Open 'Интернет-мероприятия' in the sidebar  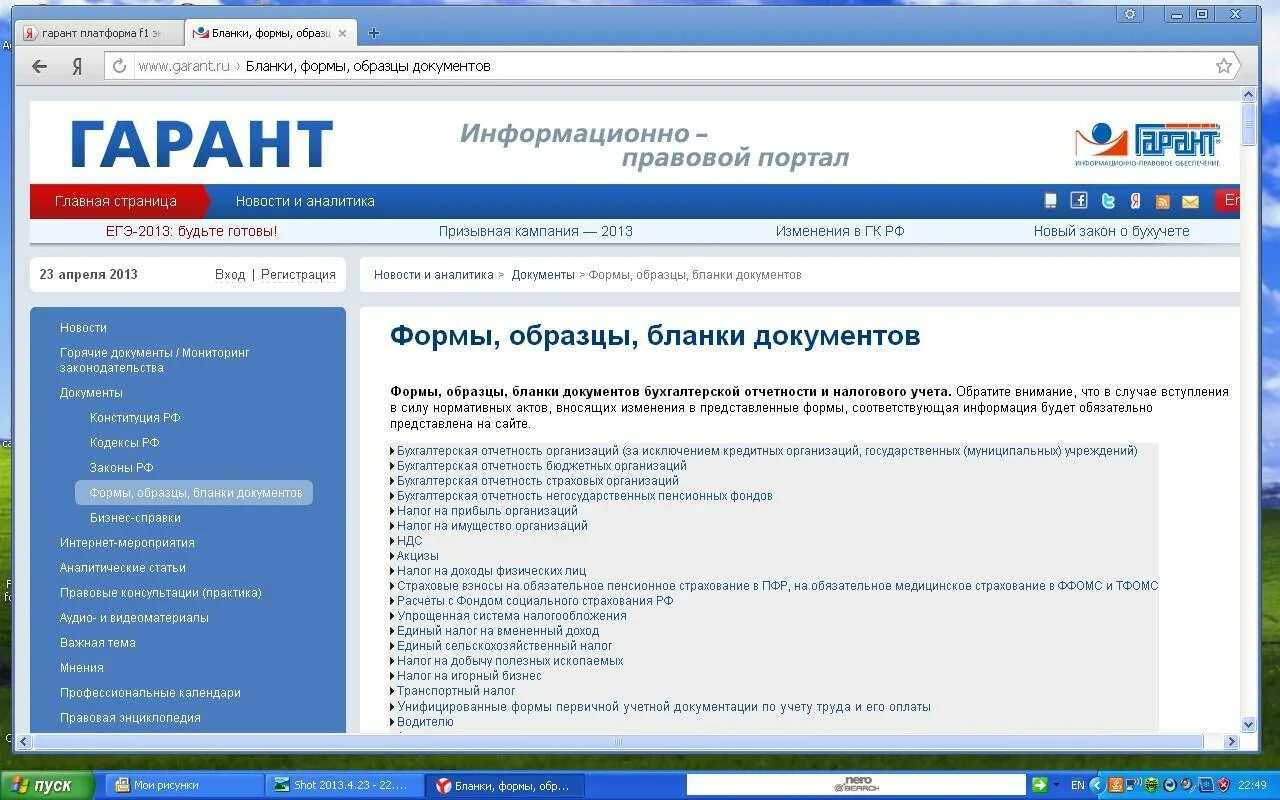tap(127, 543)
